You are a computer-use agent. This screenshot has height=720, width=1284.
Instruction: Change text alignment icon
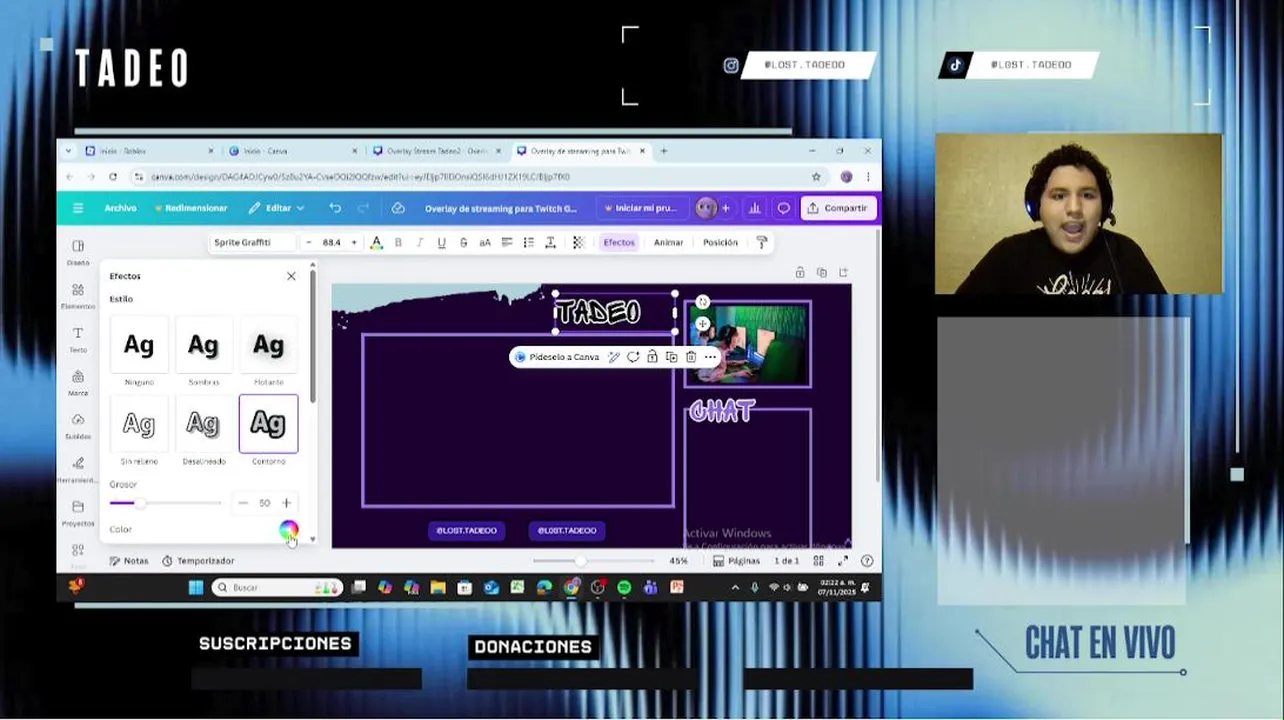click(x=507, y=242)
